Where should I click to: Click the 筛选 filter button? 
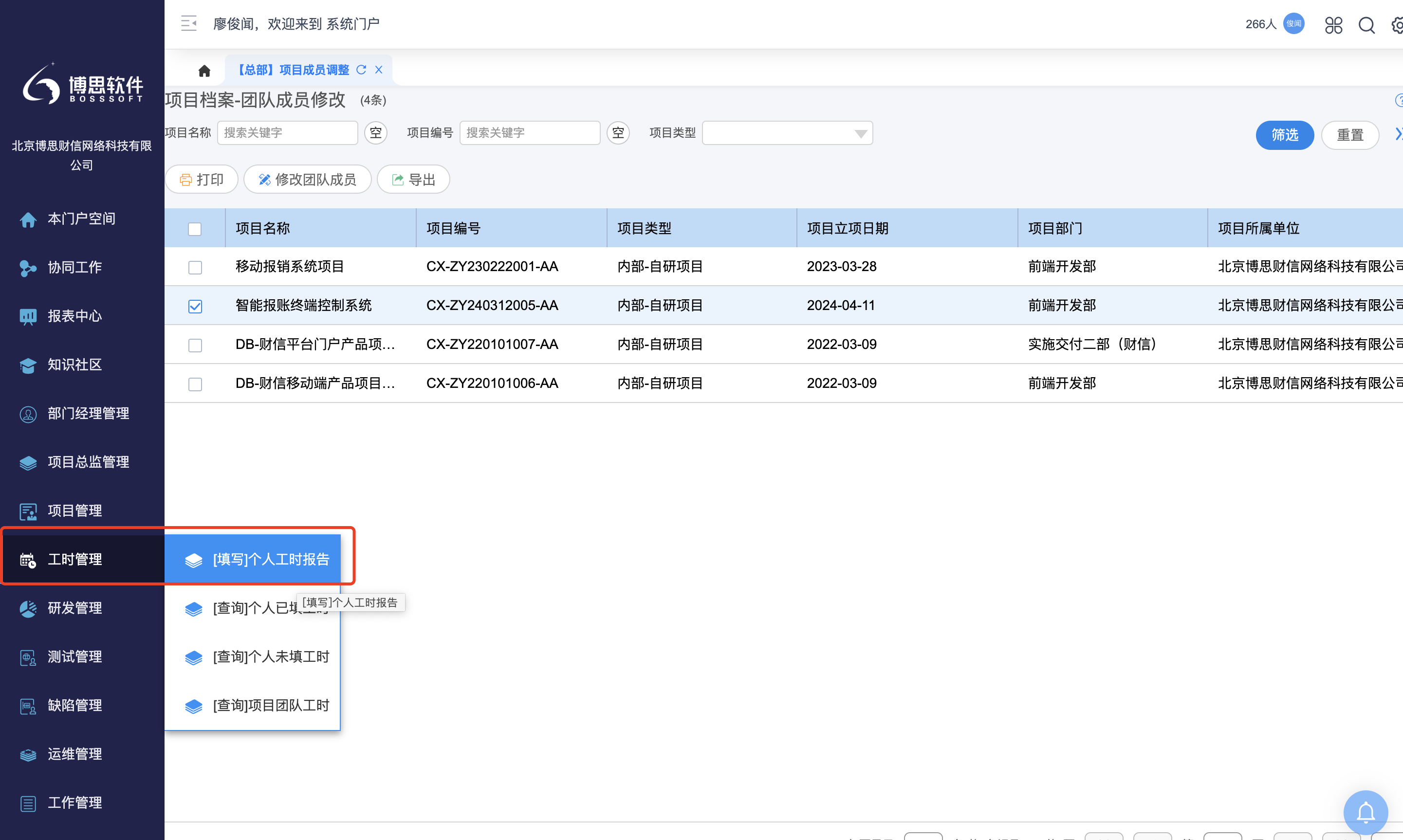point(1285,135)
